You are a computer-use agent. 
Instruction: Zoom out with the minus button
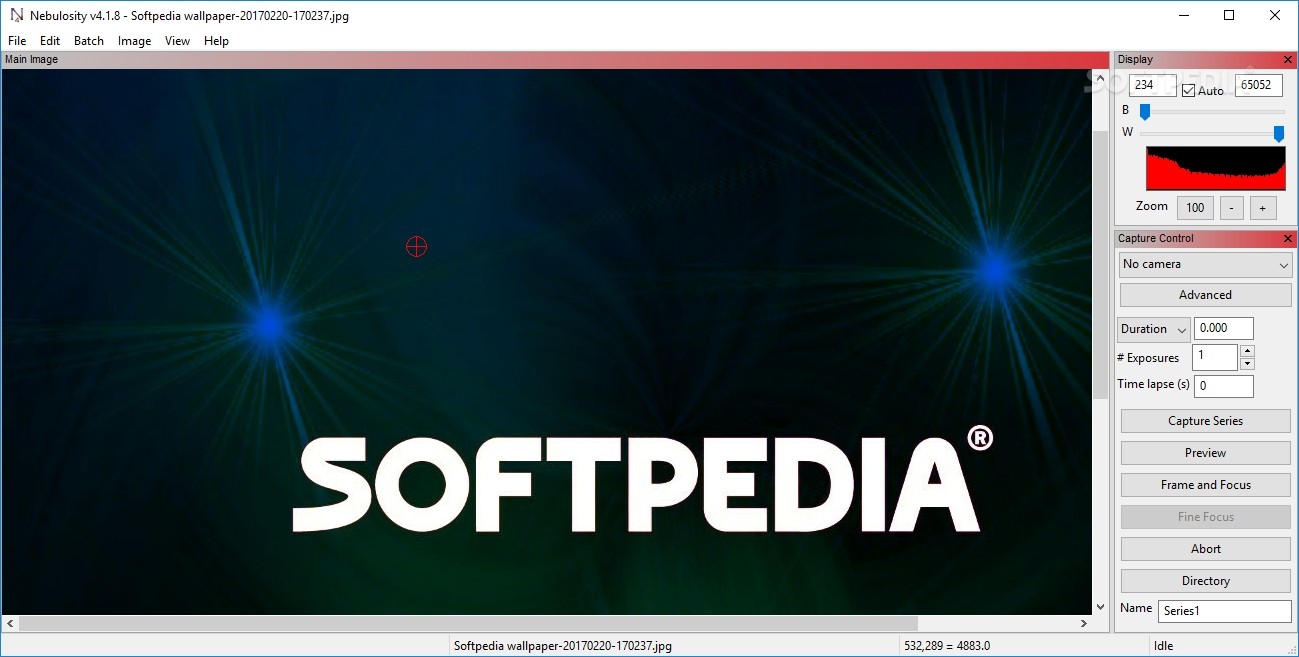tap(1232, 208)
